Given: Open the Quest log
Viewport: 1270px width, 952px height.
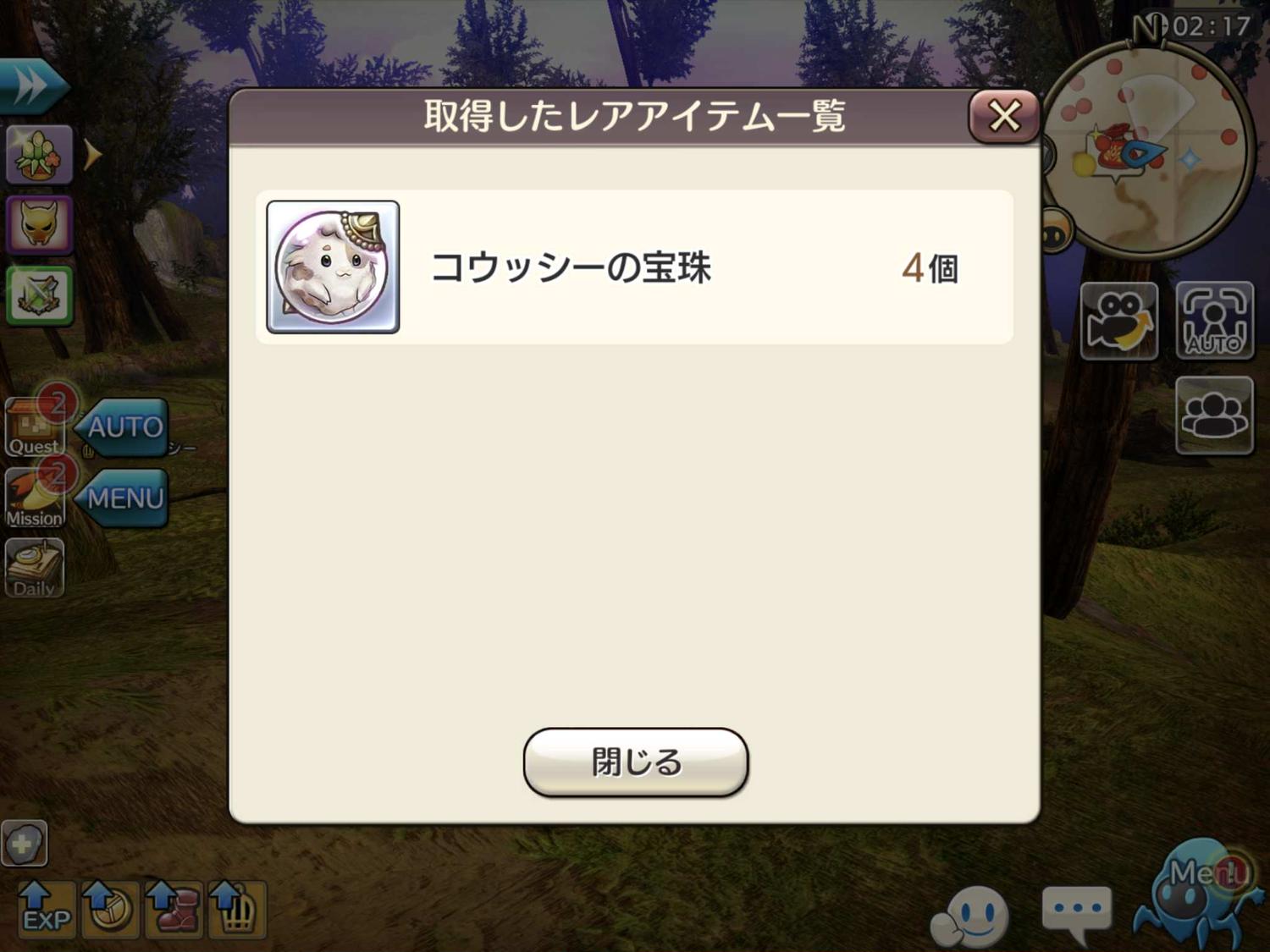Looking at the screenshot, I should click(x=34, y=427).
